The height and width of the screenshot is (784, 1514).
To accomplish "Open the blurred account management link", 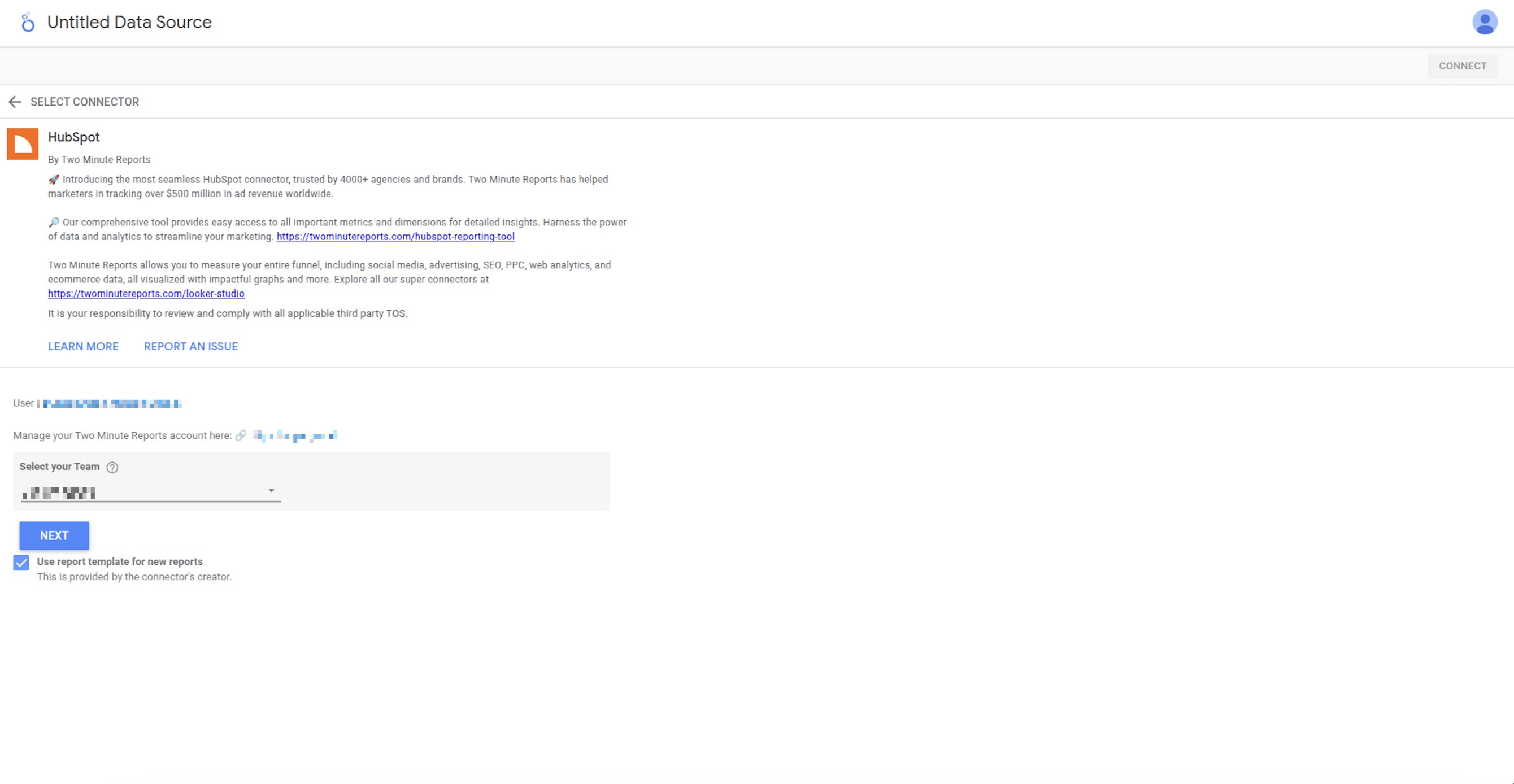I will [x=295, y=435].
